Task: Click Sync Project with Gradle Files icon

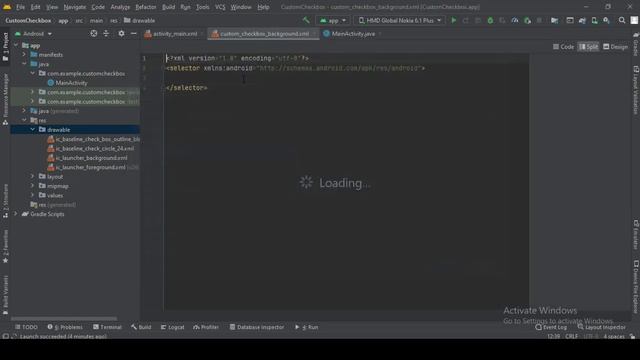Action: pos(582,20)
